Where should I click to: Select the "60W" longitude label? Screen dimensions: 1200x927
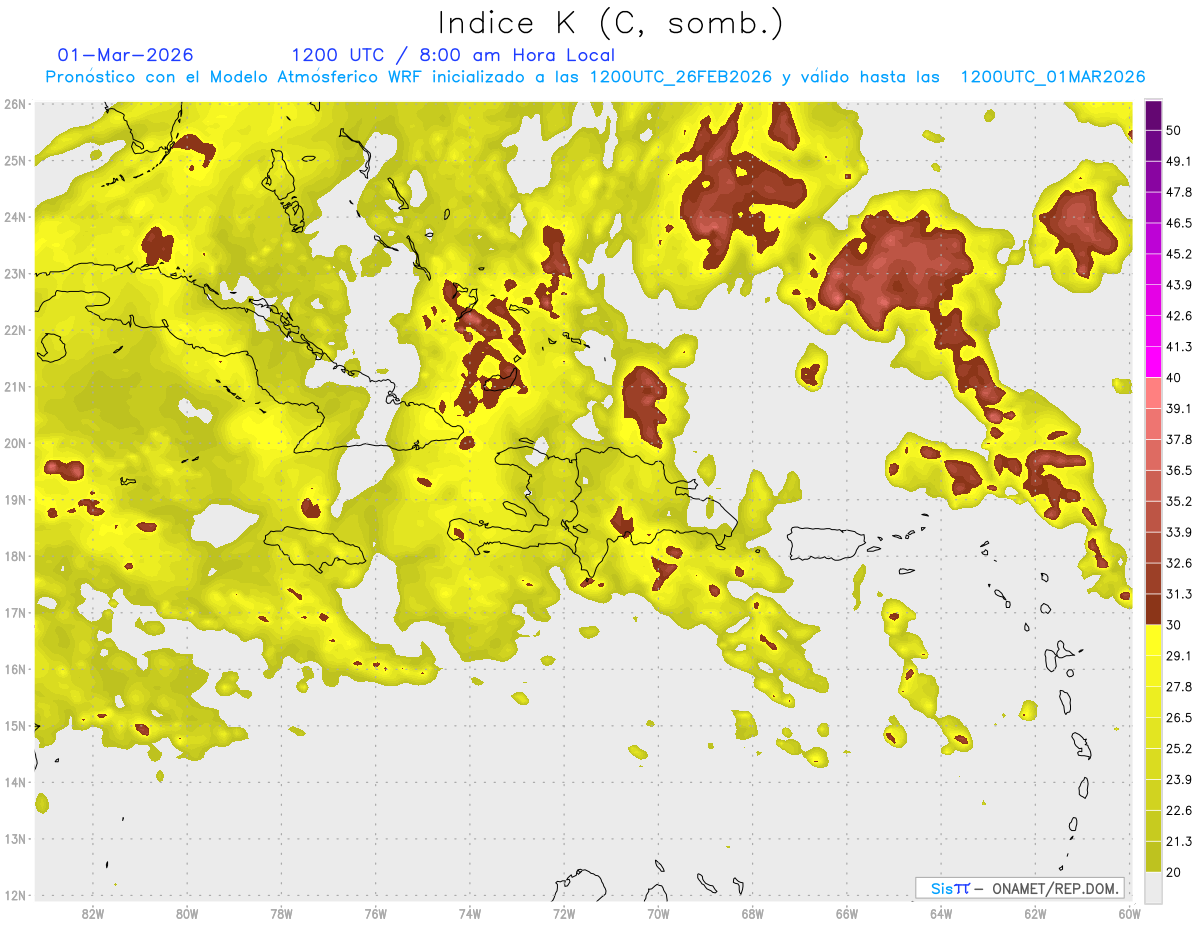[x=1130, y=914]
